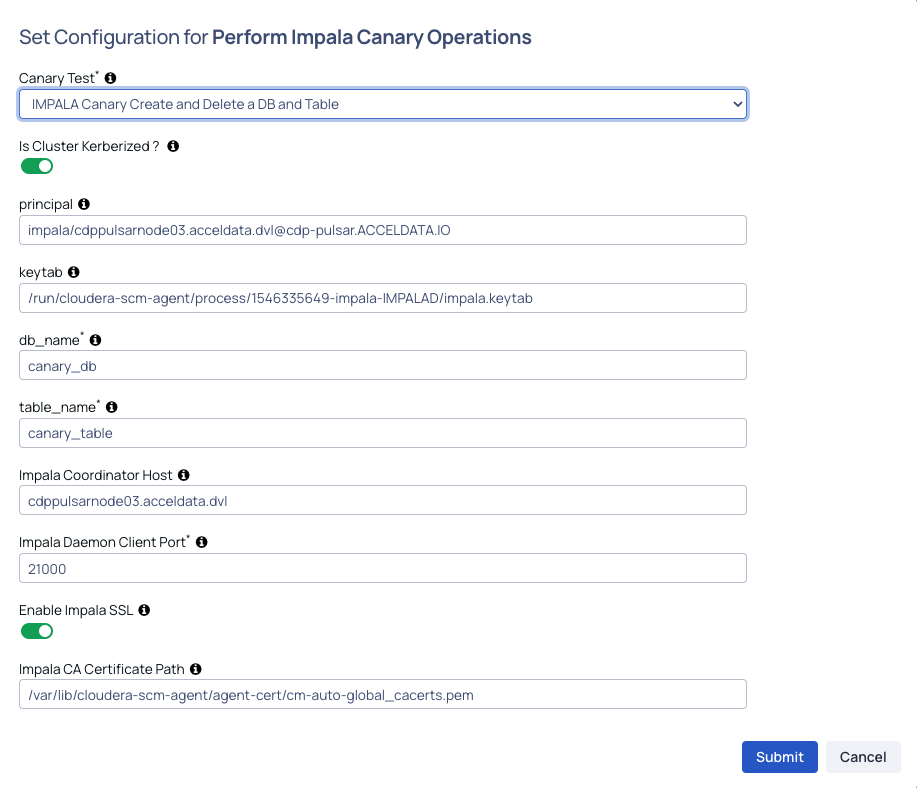Click info icon beside Enable Impala SSL
Screen dimensions: 917x788
144,610
